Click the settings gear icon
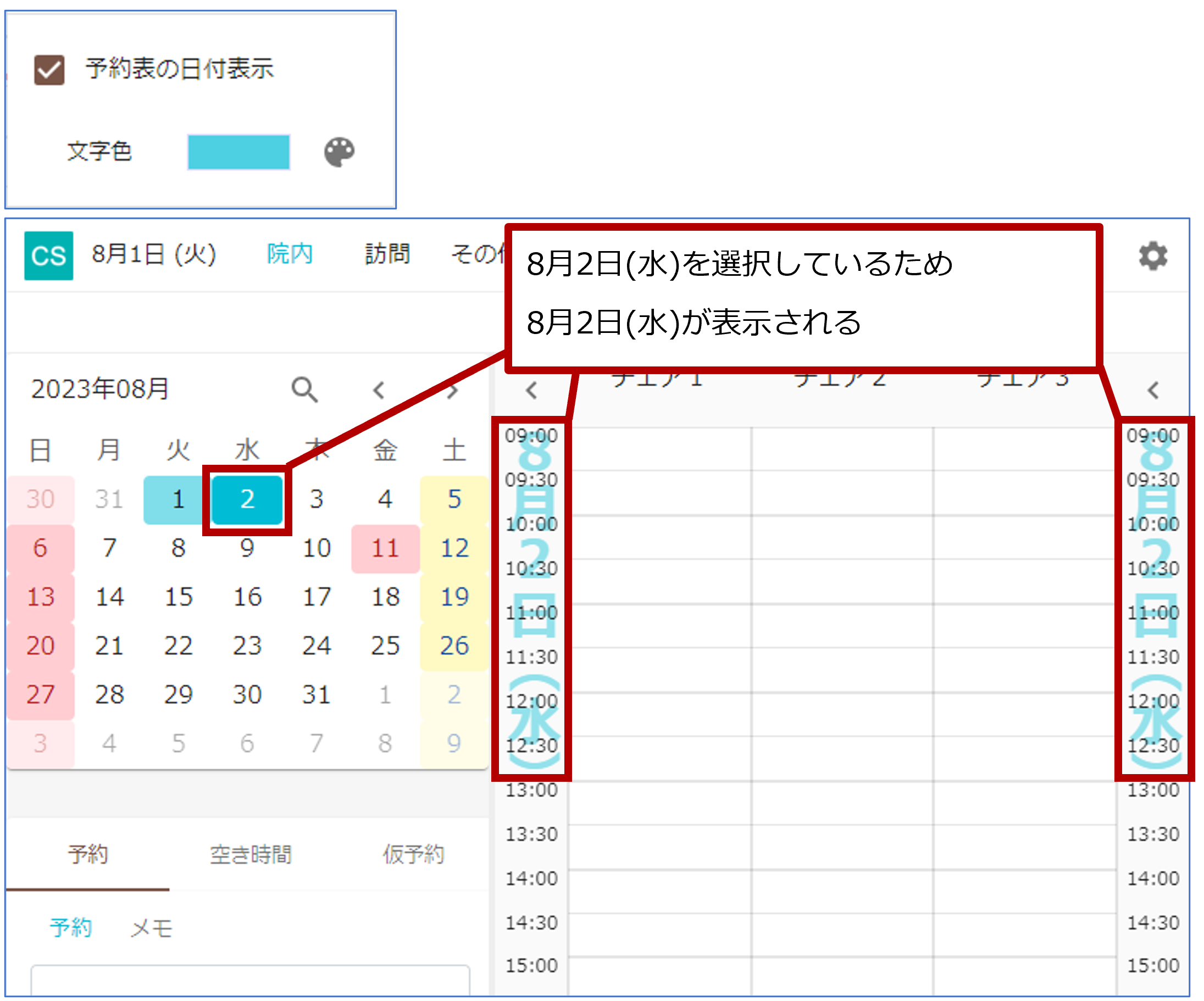1204x1001 pixels. point(1152,255)
